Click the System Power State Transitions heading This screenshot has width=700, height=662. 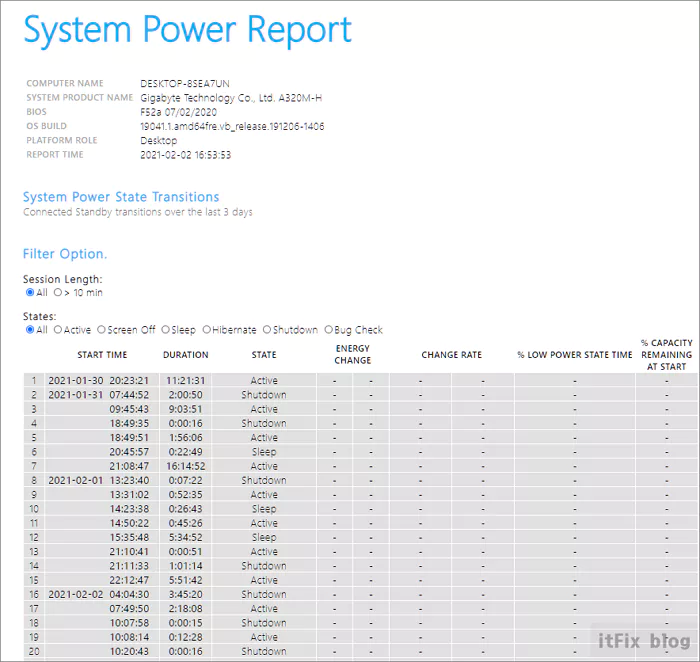pyautogui.click(x=121, y=197)
